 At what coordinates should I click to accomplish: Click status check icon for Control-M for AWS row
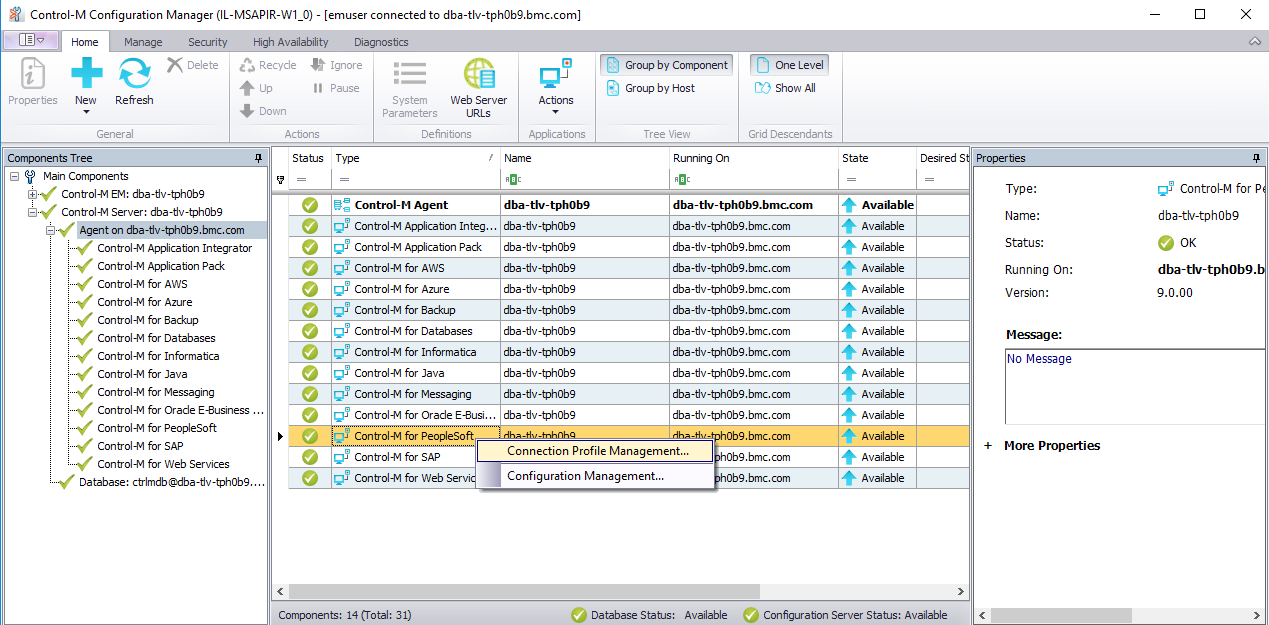coord(310,268)
